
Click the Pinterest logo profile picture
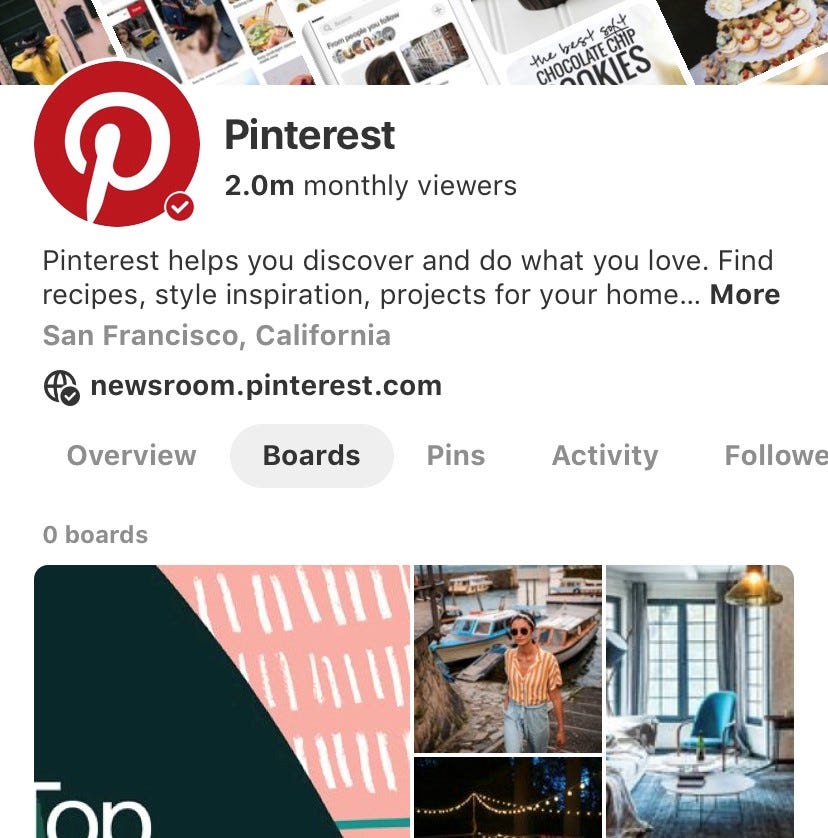click(117, 144)
